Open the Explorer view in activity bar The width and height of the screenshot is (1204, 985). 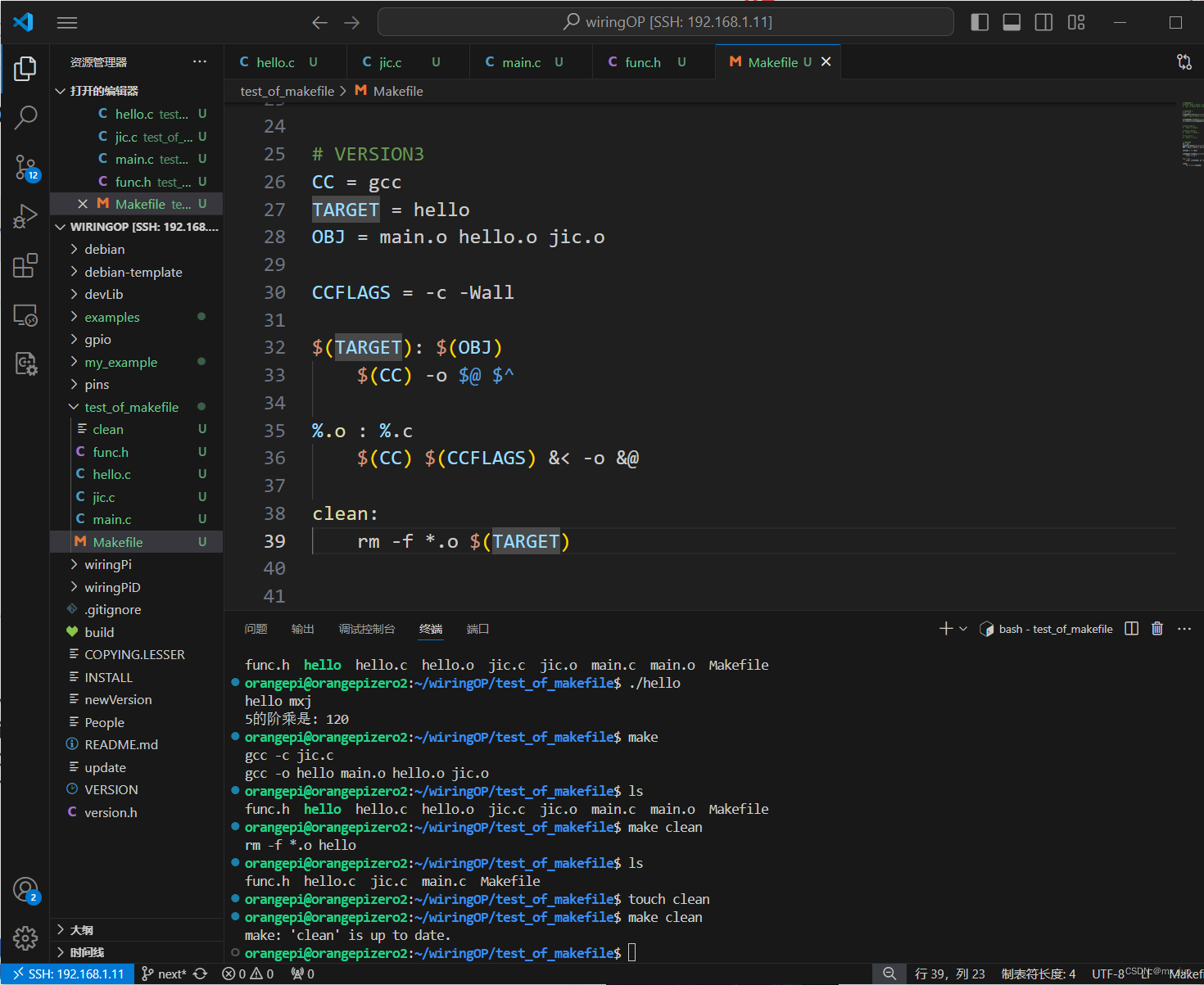point(25,69)
